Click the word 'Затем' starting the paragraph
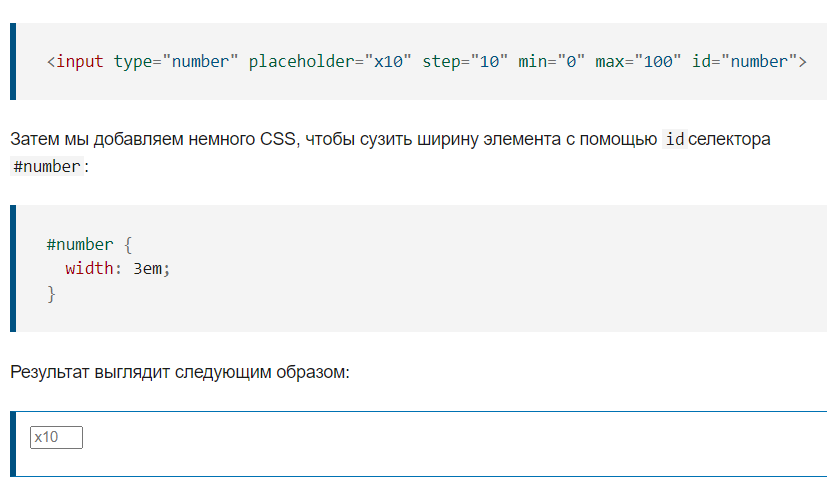Image resolution: width=827 pixels, height=486 pixels. click(x=35, y=139)
